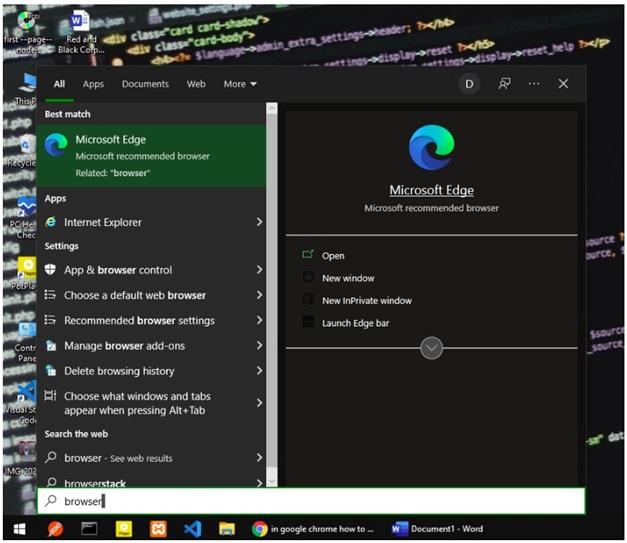Click the Manage browser add-ons icon
The height and width of the screenshot is (543, 627).
pos(50,345)
